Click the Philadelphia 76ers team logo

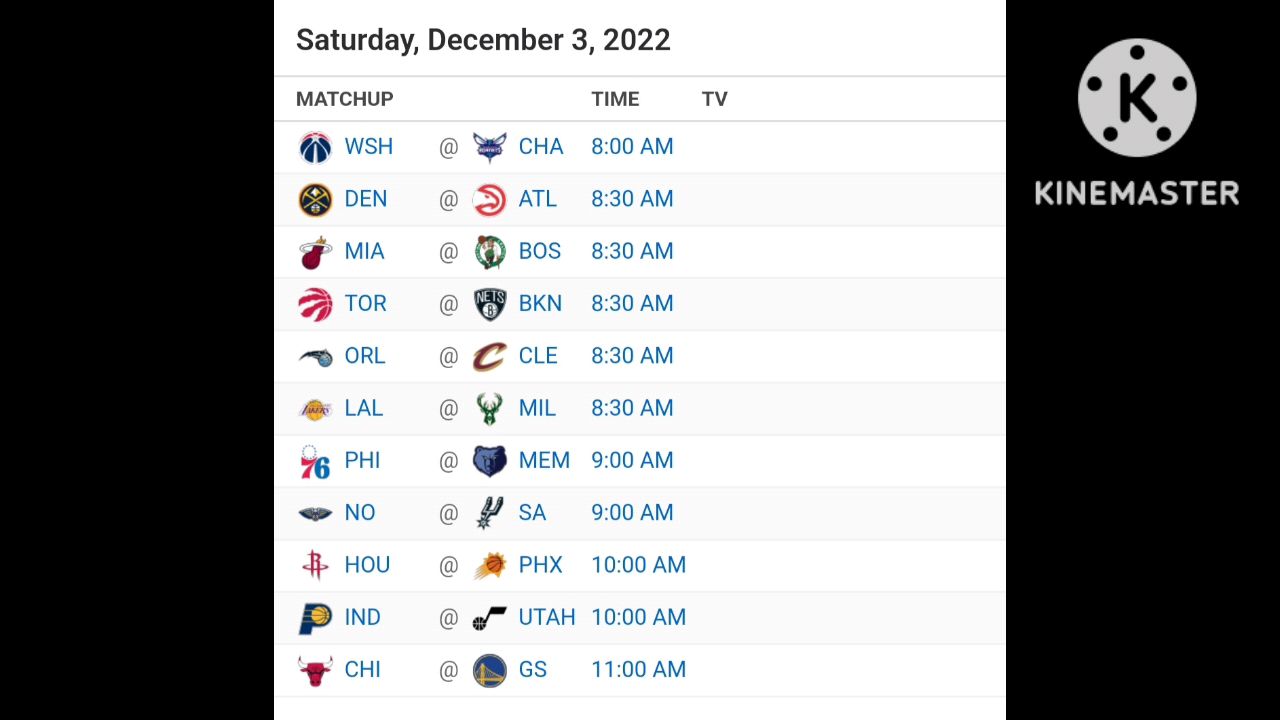(x=315, y=461)
